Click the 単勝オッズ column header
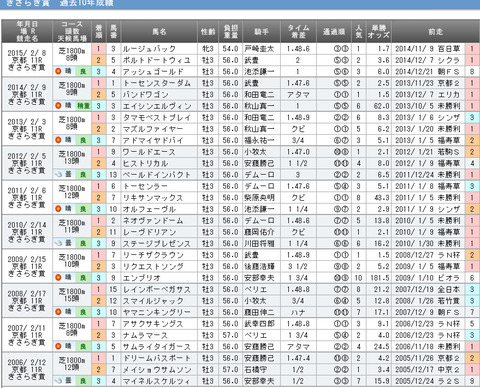The height and width of the screenshot is (388, 480). click(378, 32)
